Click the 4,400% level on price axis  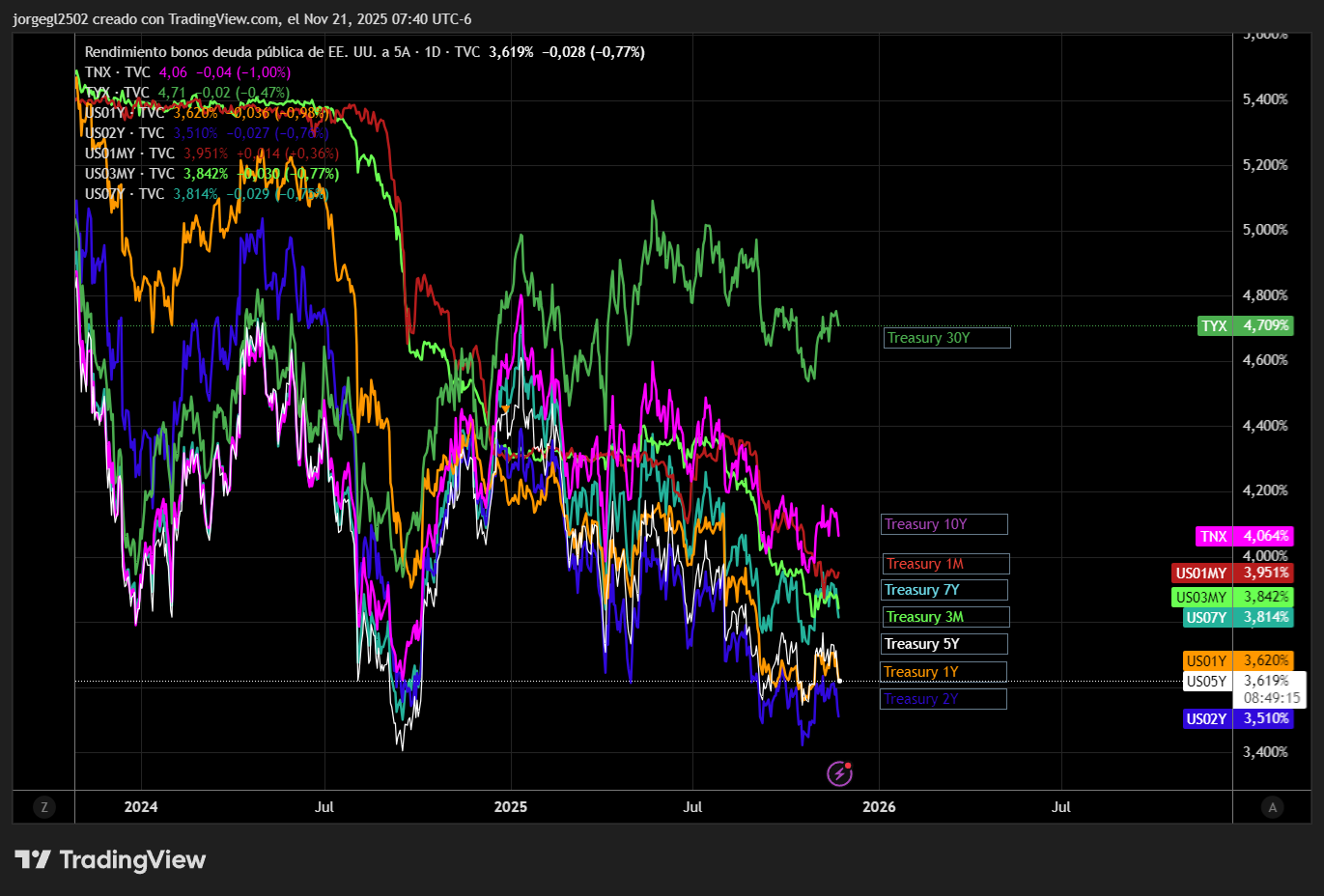point(1265,426)
